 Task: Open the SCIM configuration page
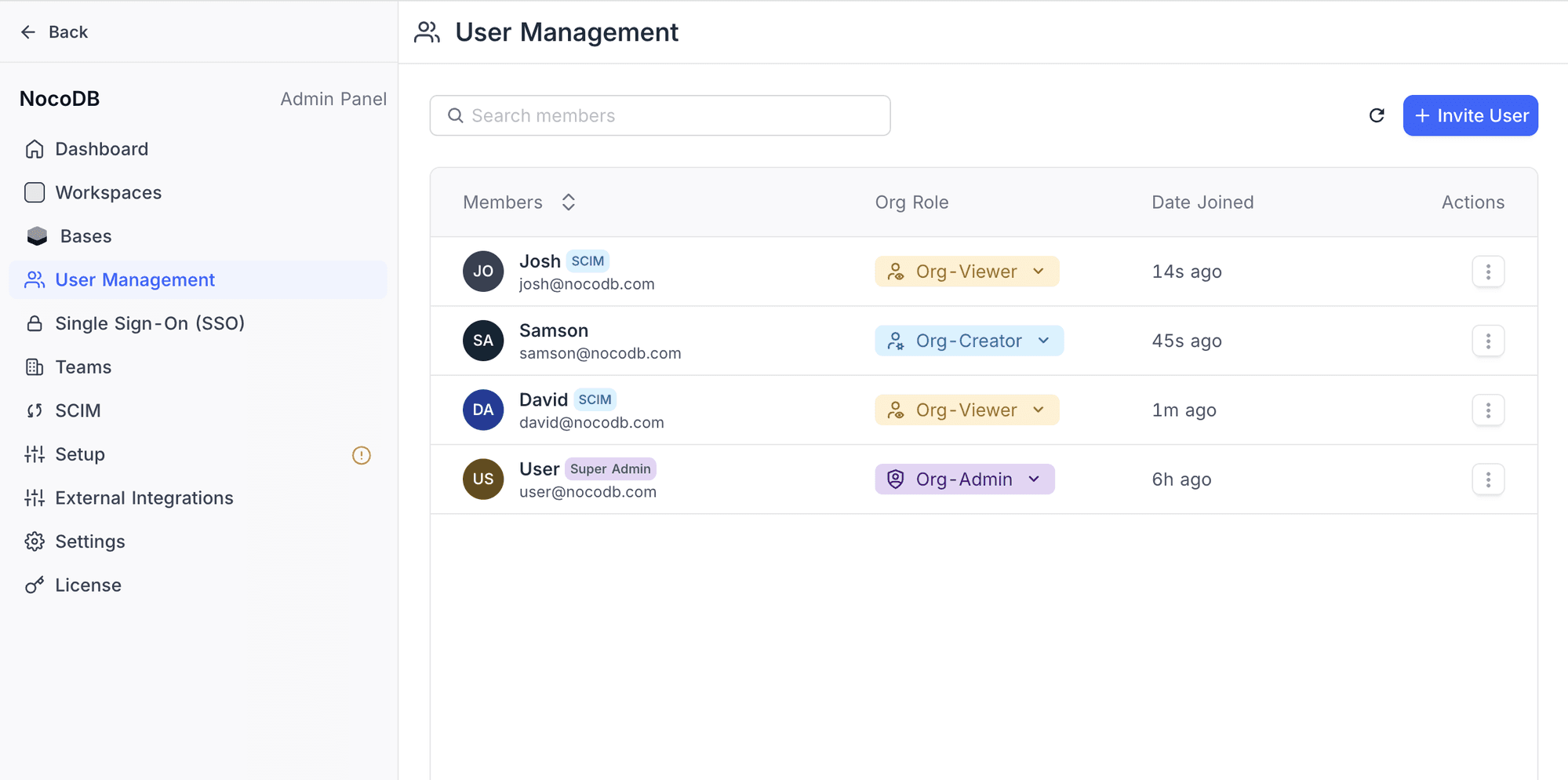[78, 410]
